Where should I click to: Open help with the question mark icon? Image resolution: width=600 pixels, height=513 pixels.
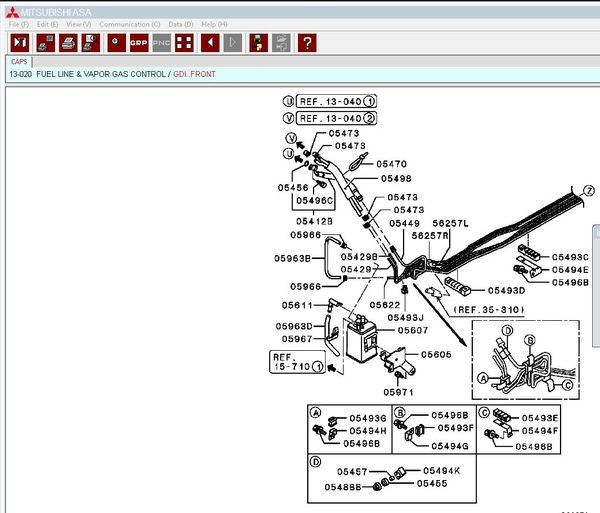pos(307,42)
